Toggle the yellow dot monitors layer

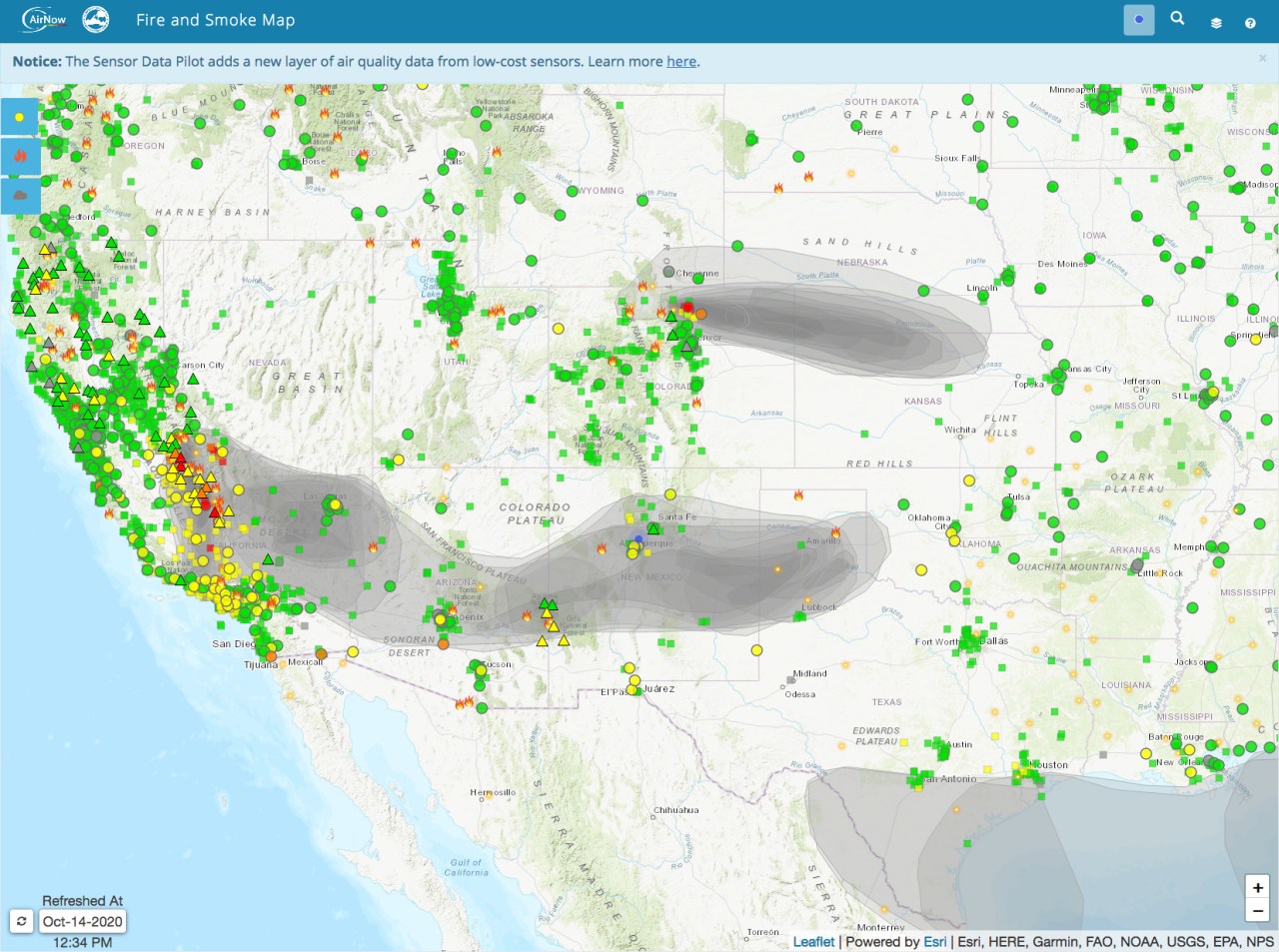20,117
